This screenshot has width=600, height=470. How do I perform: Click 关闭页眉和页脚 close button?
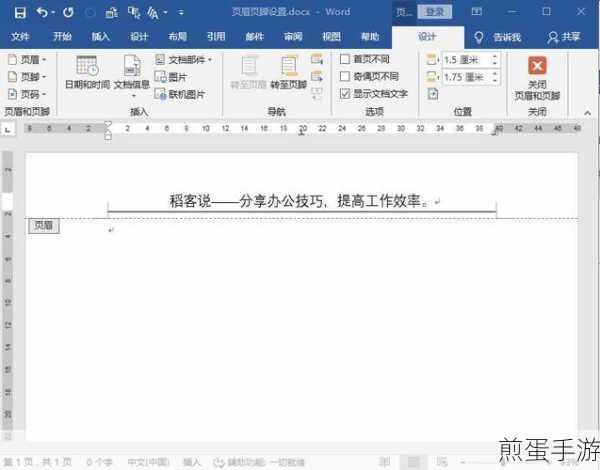tap(537, 78)
